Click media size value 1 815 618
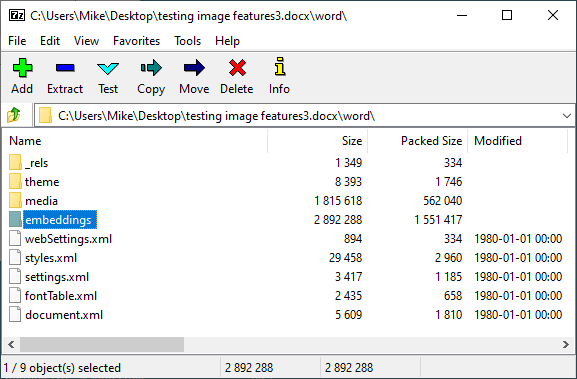 (x=338, y=201)
